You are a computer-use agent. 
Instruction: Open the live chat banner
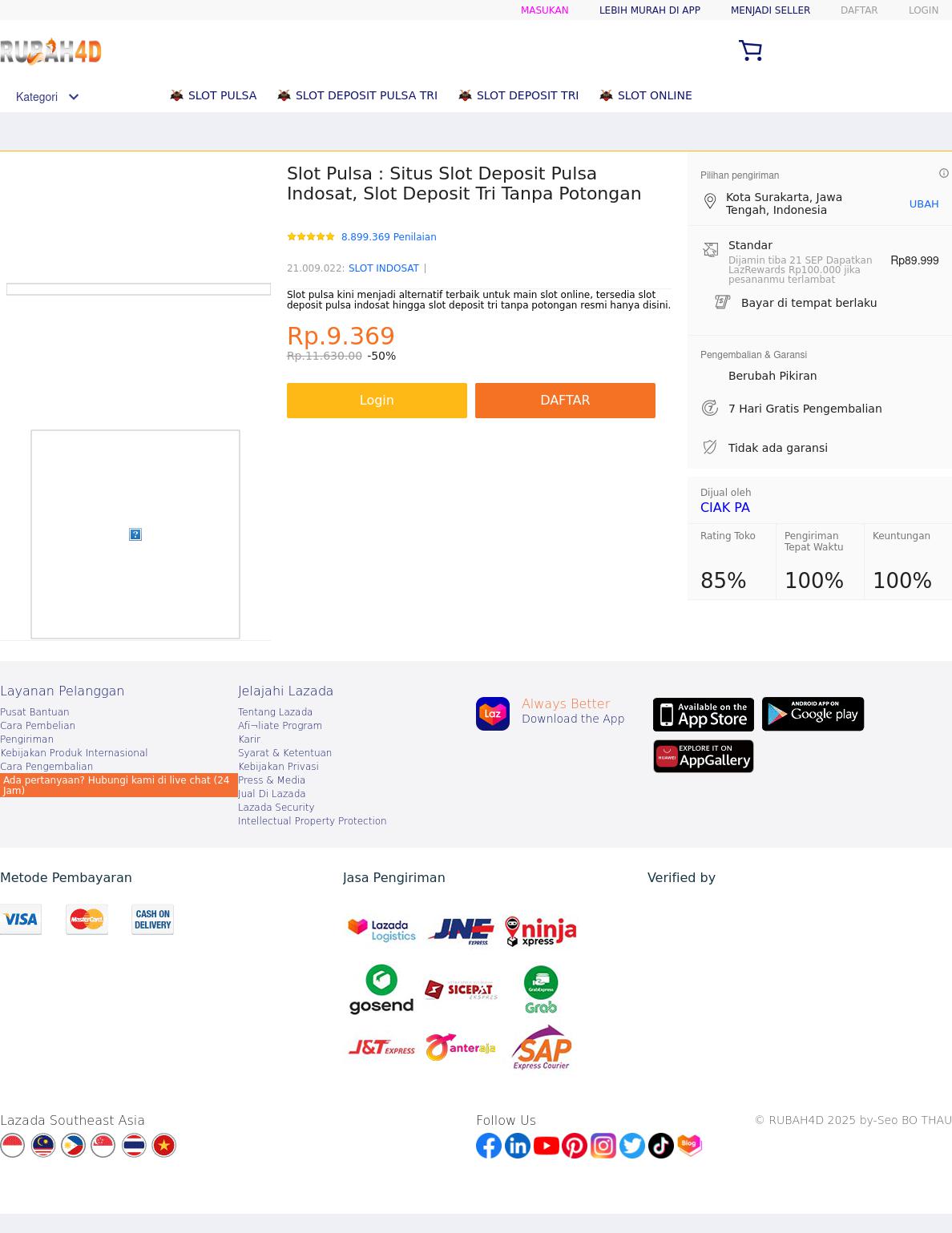[119, 785]
